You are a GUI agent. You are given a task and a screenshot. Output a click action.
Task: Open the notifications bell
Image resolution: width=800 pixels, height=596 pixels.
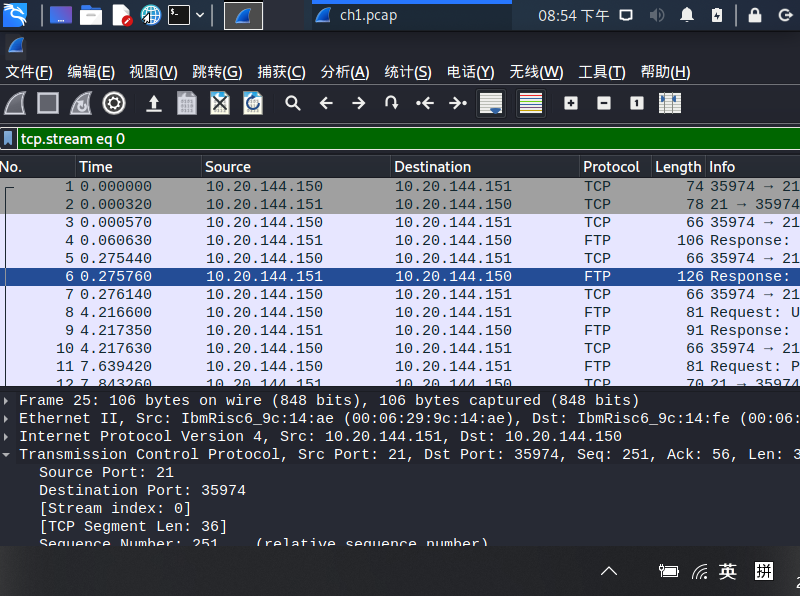point(687,15)
